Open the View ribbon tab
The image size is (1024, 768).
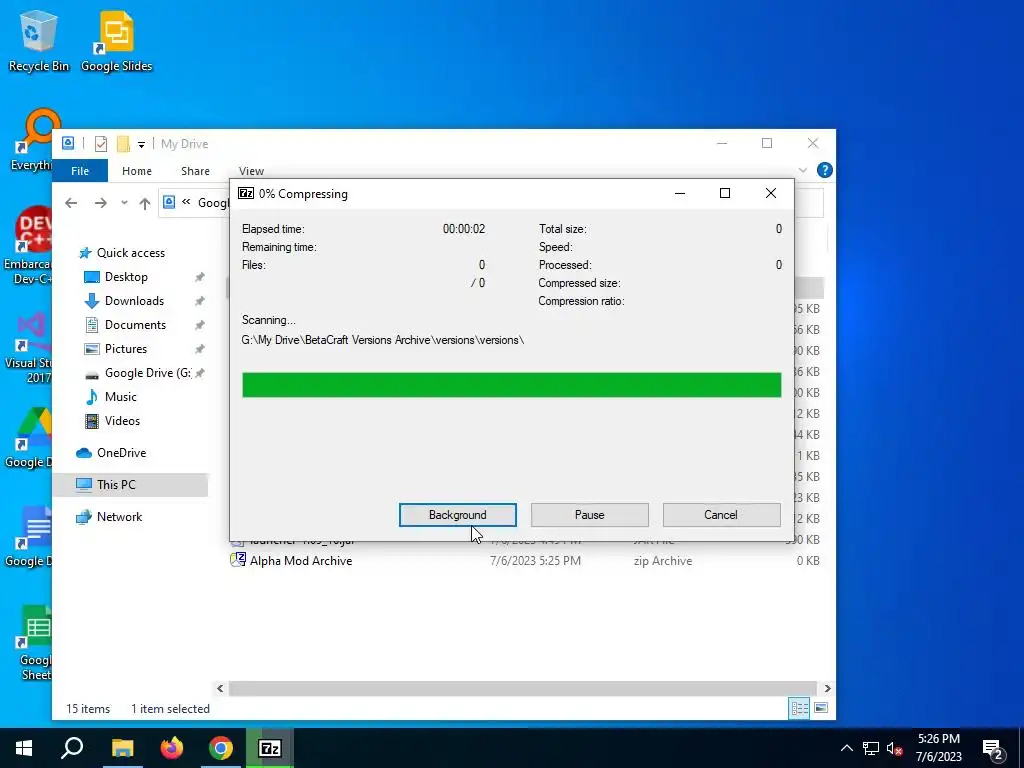(x=251, y=170)
